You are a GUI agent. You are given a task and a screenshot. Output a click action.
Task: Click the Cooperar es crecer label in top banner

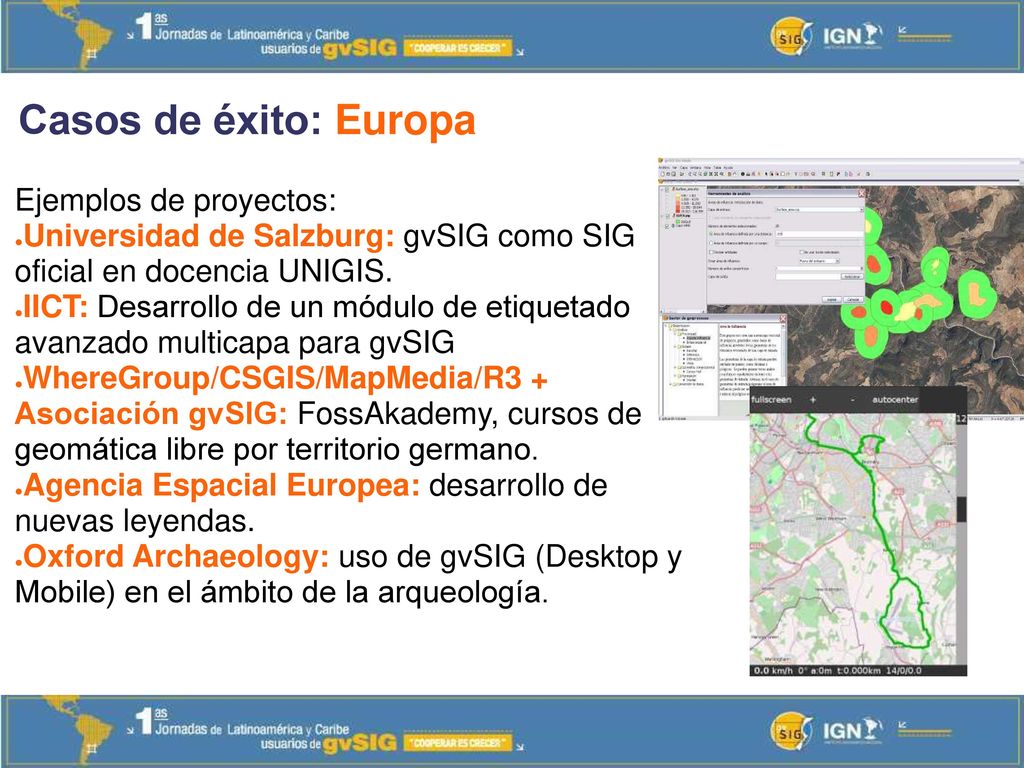coord(457,48)
